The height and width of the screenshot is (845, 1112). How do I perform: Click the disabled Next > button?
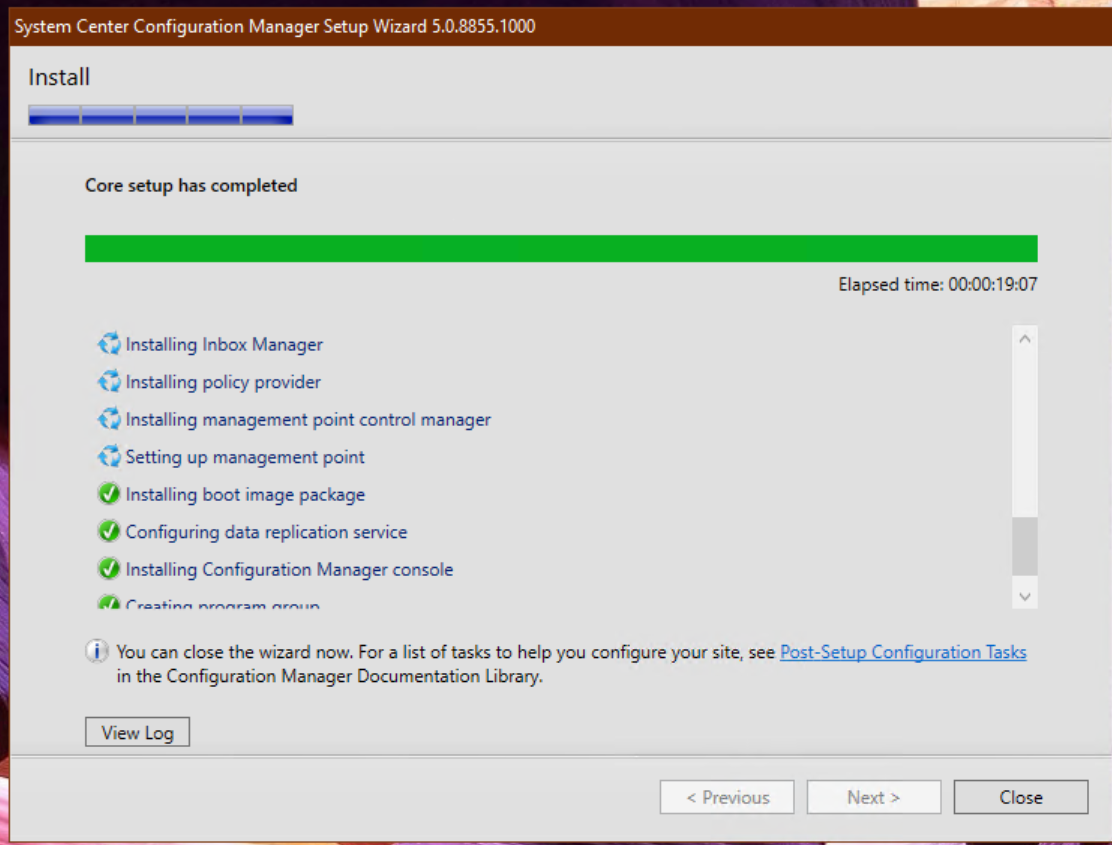pyautogui.click(x=874, y=798)
